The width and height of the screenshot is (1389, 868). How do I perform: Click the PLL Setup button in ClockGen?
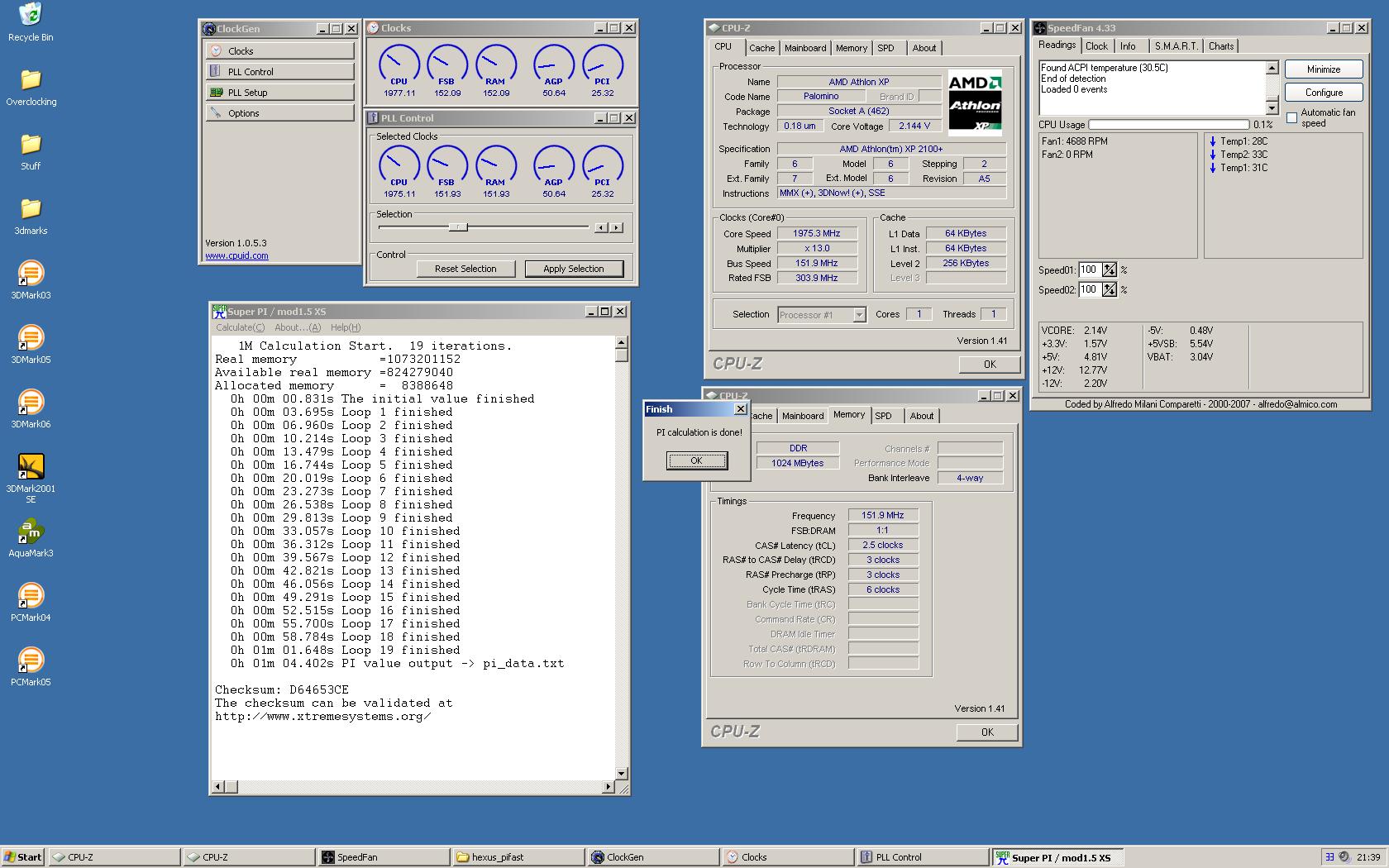(x=280, y=93)
